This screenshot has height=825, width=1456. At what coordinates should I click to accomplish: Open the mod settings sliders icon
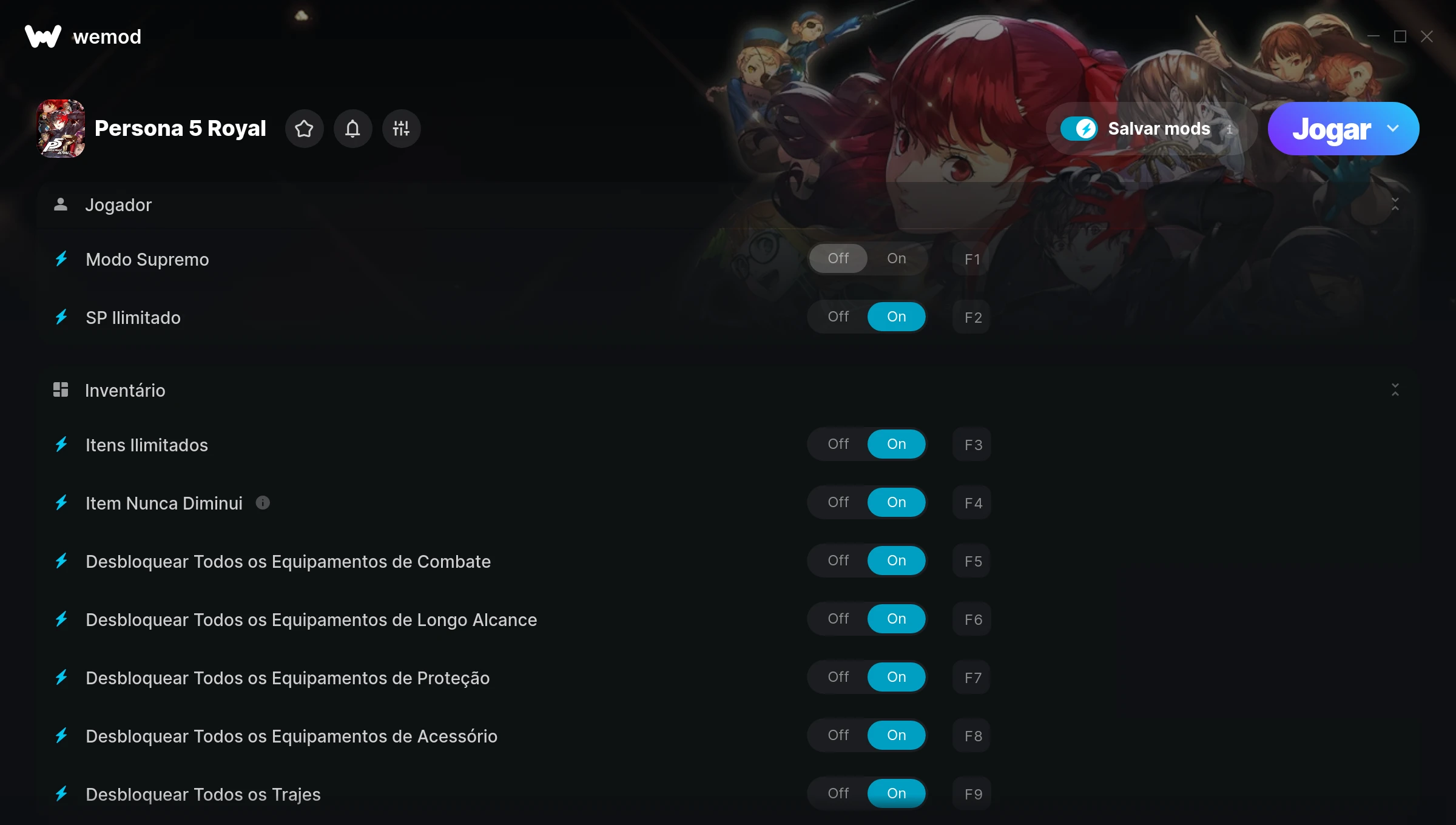point(401,129)
